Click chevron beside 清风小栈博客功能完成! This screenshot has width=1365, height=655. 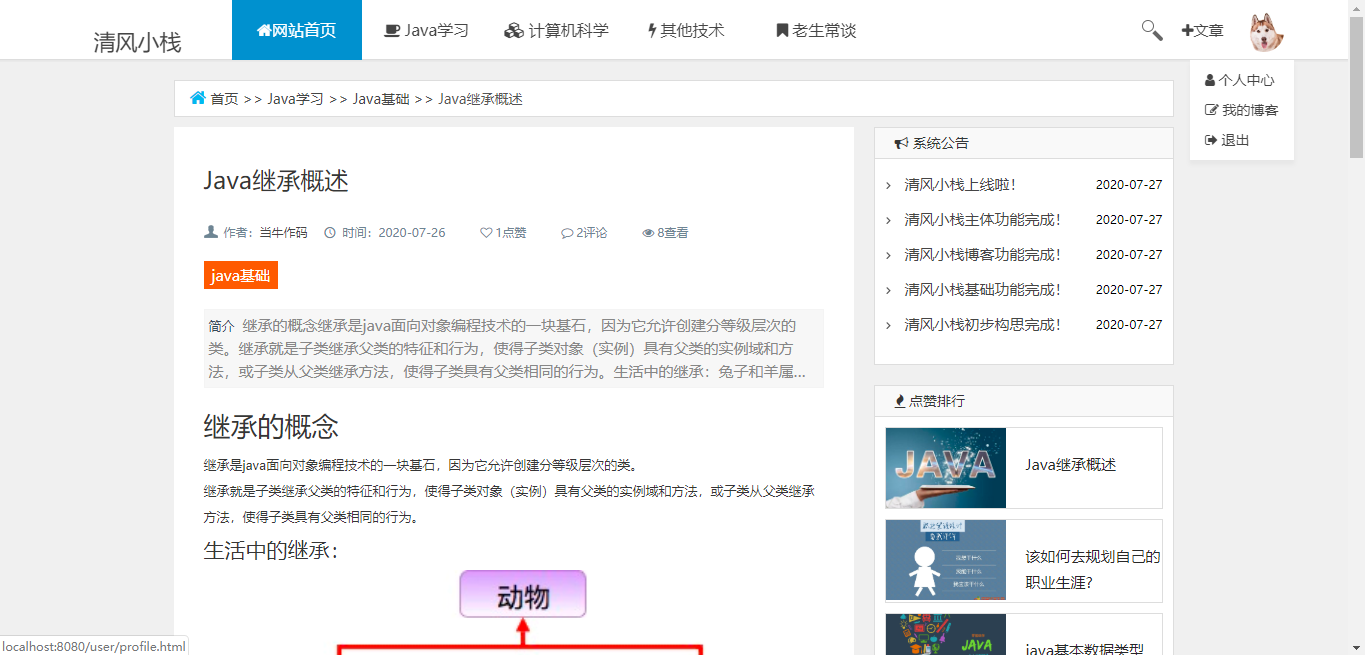(888, 255)
